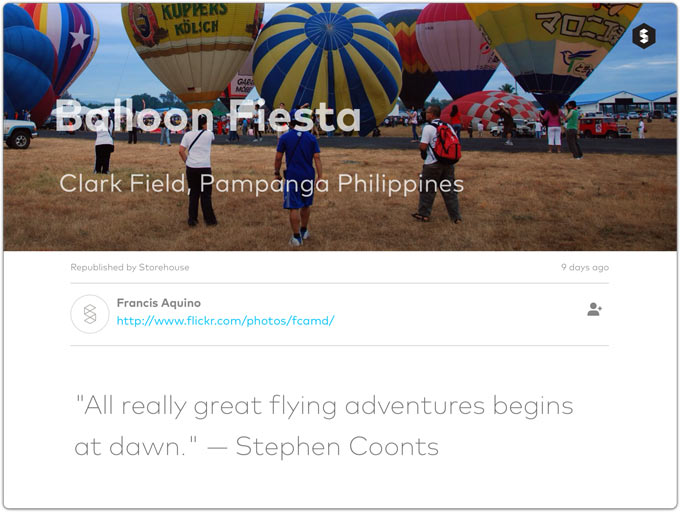Image resolution: width=680 pixels, height=512 pixels.
Task: Click the man with red backpack
Action: (x=438, y=164)
